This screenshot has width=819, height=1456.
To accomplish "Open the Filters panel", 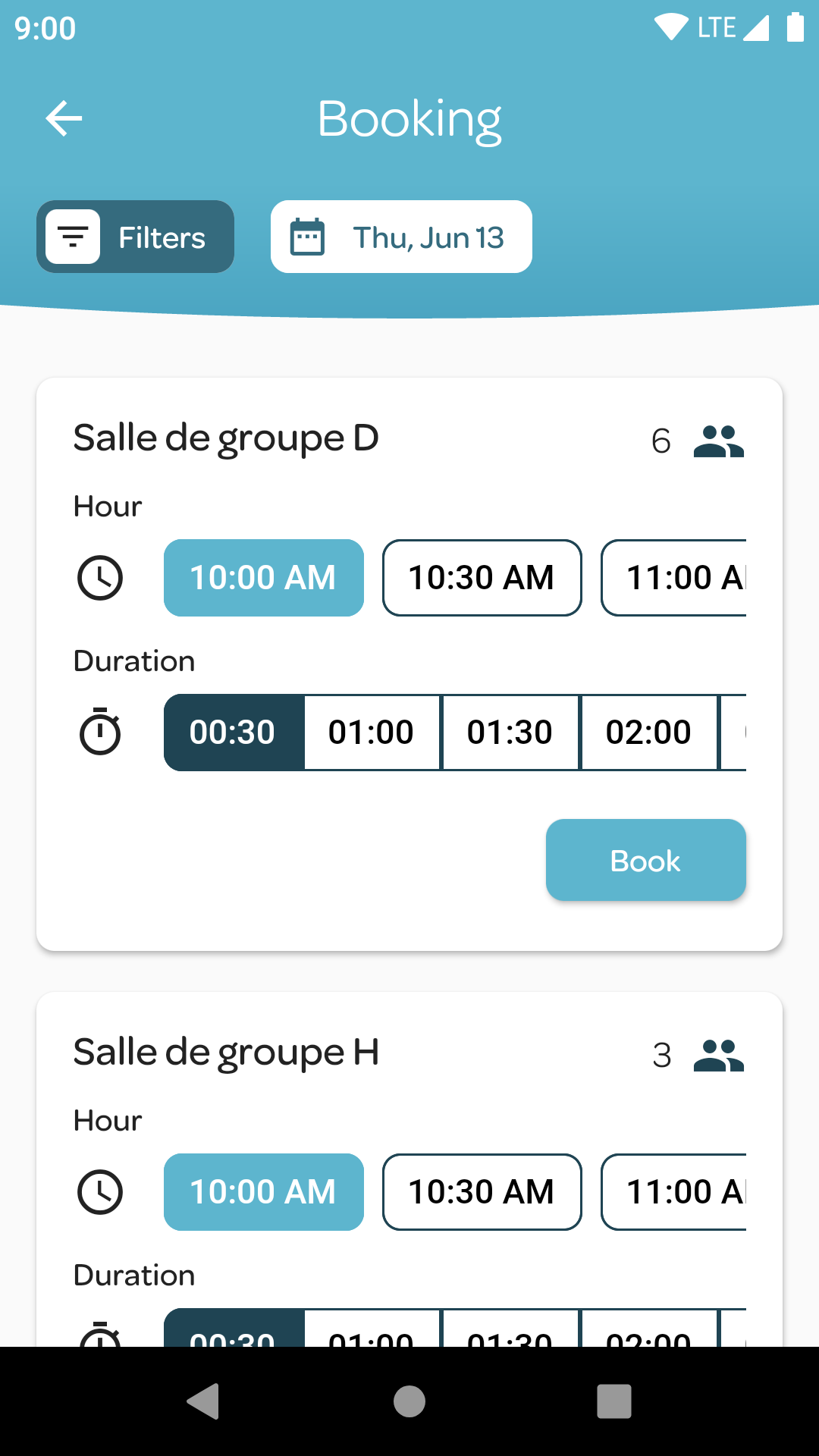I will pyautogui.click(x=136, y=237).
